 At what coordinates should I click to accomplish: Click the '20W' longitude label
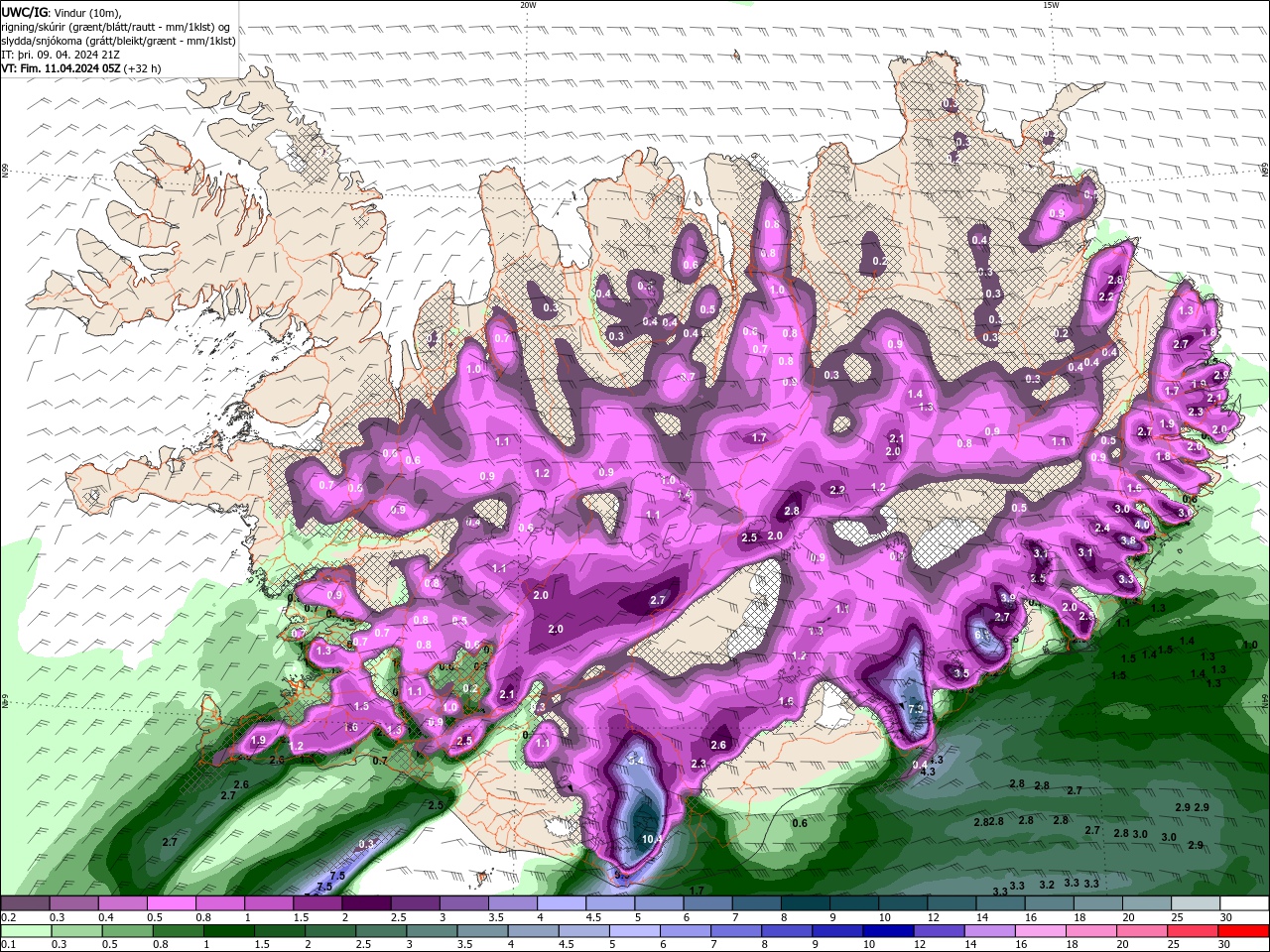[528, 5]
